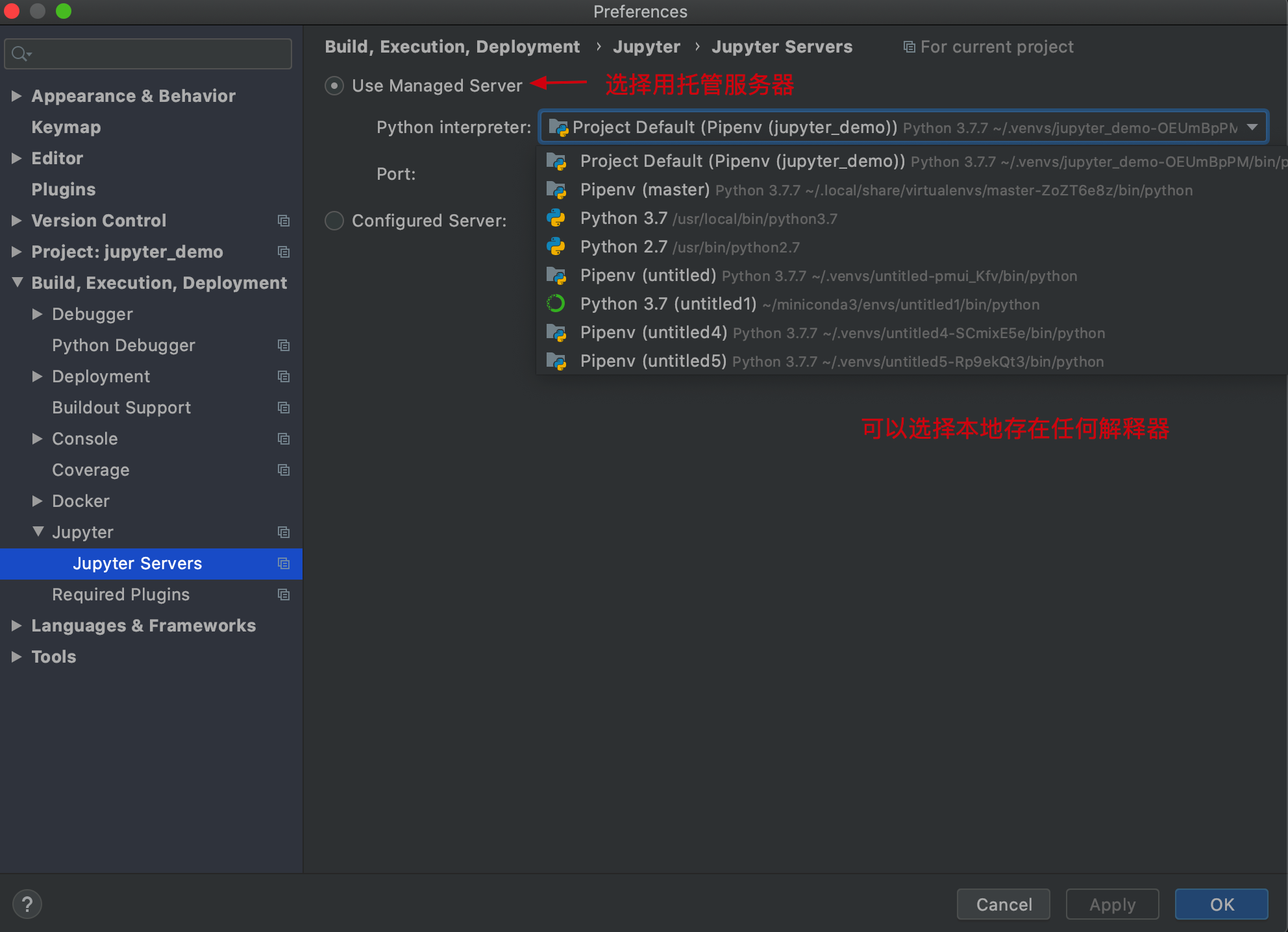
Task: Choose Project Default (Pipenv (jupyter_demo)) from list
Action: pyautogui.click(x=912, y=162)
